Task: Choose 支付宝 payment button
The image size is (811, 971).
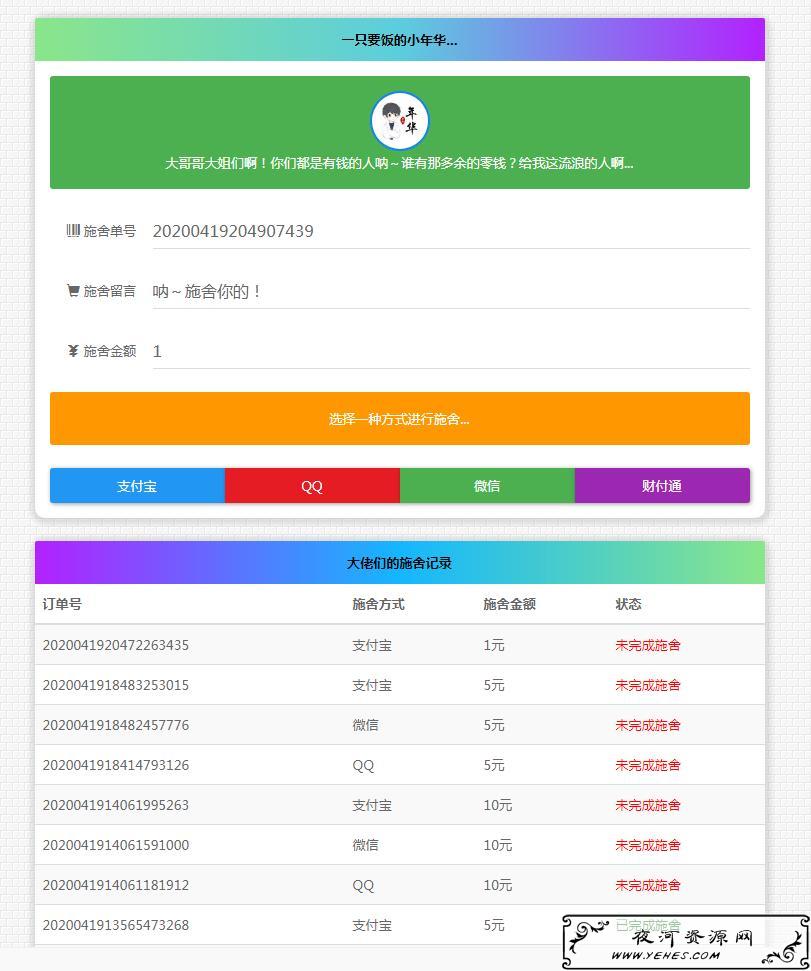Action: (x=137, y=486)
